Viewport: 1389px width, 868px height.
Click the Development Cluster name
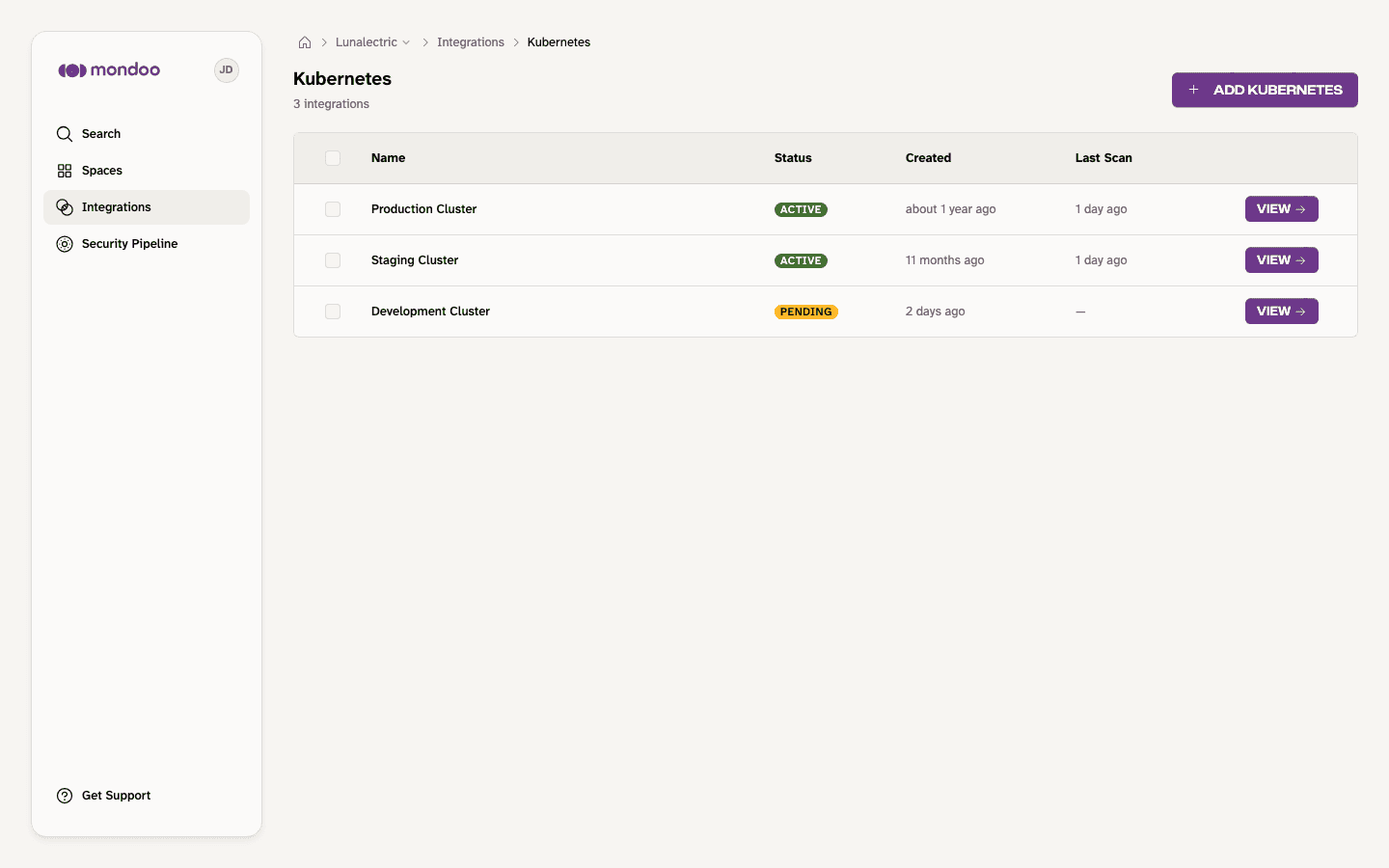[430, 312]
